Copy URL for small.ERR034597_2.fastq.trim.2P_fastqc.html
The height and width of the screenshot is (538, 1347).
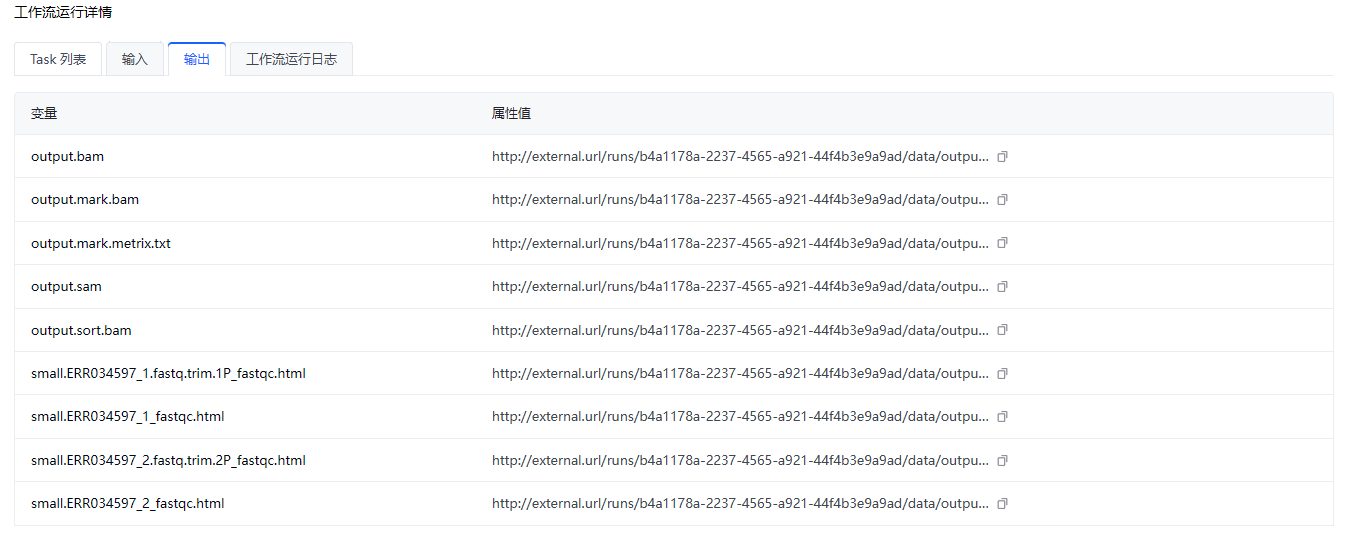1003,461
